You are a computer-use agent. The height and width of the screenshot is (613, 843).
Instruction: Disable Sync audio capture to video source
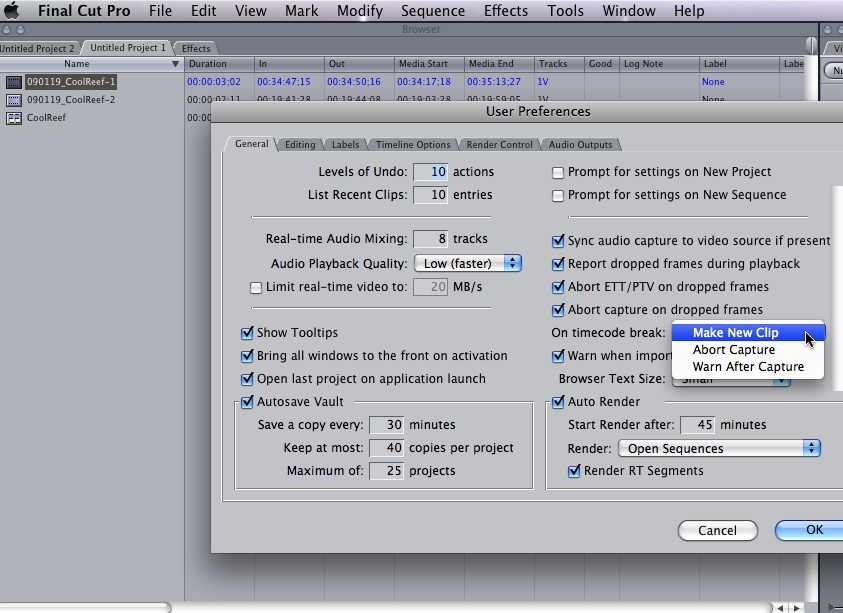point(559,241)
